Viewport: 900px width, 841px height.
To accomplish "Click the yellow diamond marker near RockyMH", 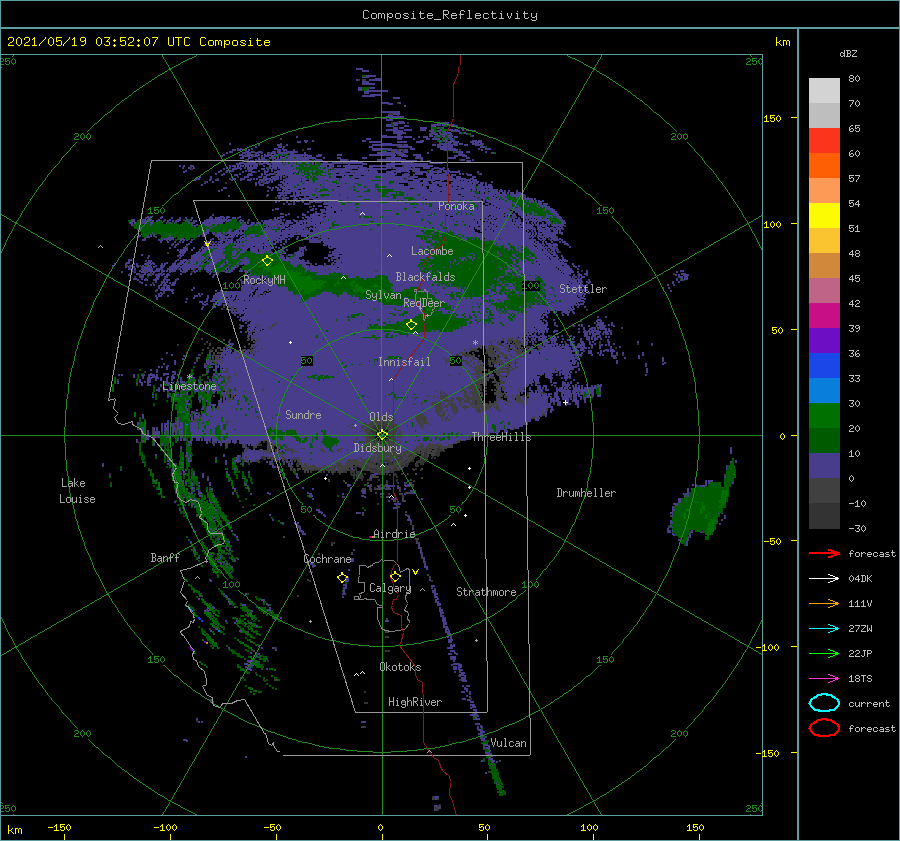I will 267,261.
